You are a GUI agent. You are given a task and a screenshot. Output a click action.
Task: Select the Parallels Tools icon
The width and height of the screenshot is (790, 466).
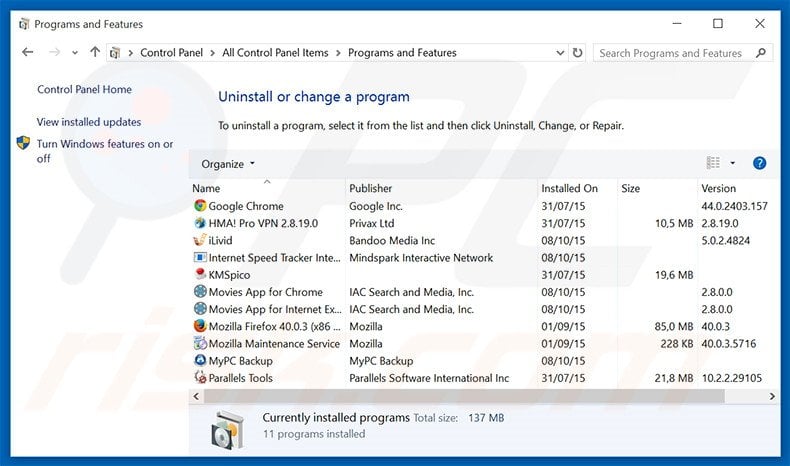[200, 378]
